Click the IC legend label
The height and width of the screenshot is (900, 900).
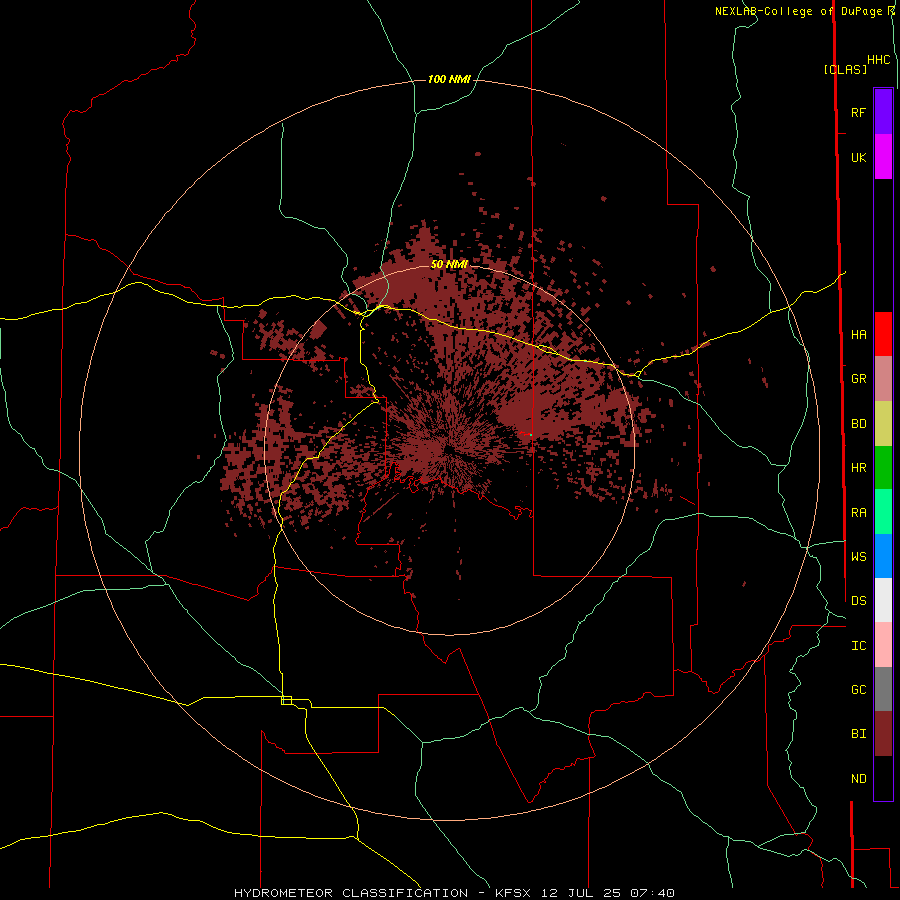(x=859, y=646)
